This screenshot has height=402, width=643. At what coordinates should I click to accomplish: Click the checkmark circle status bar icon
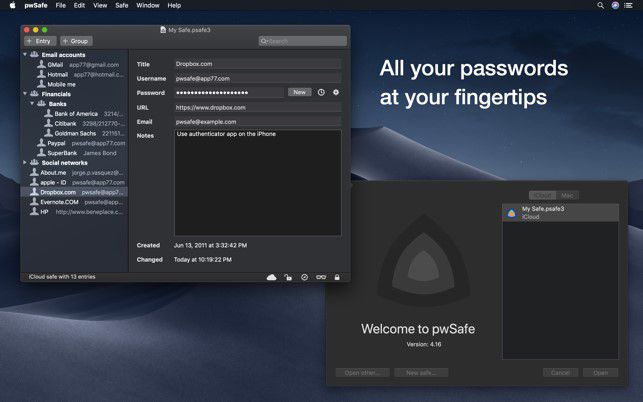(x=304, y=277)
